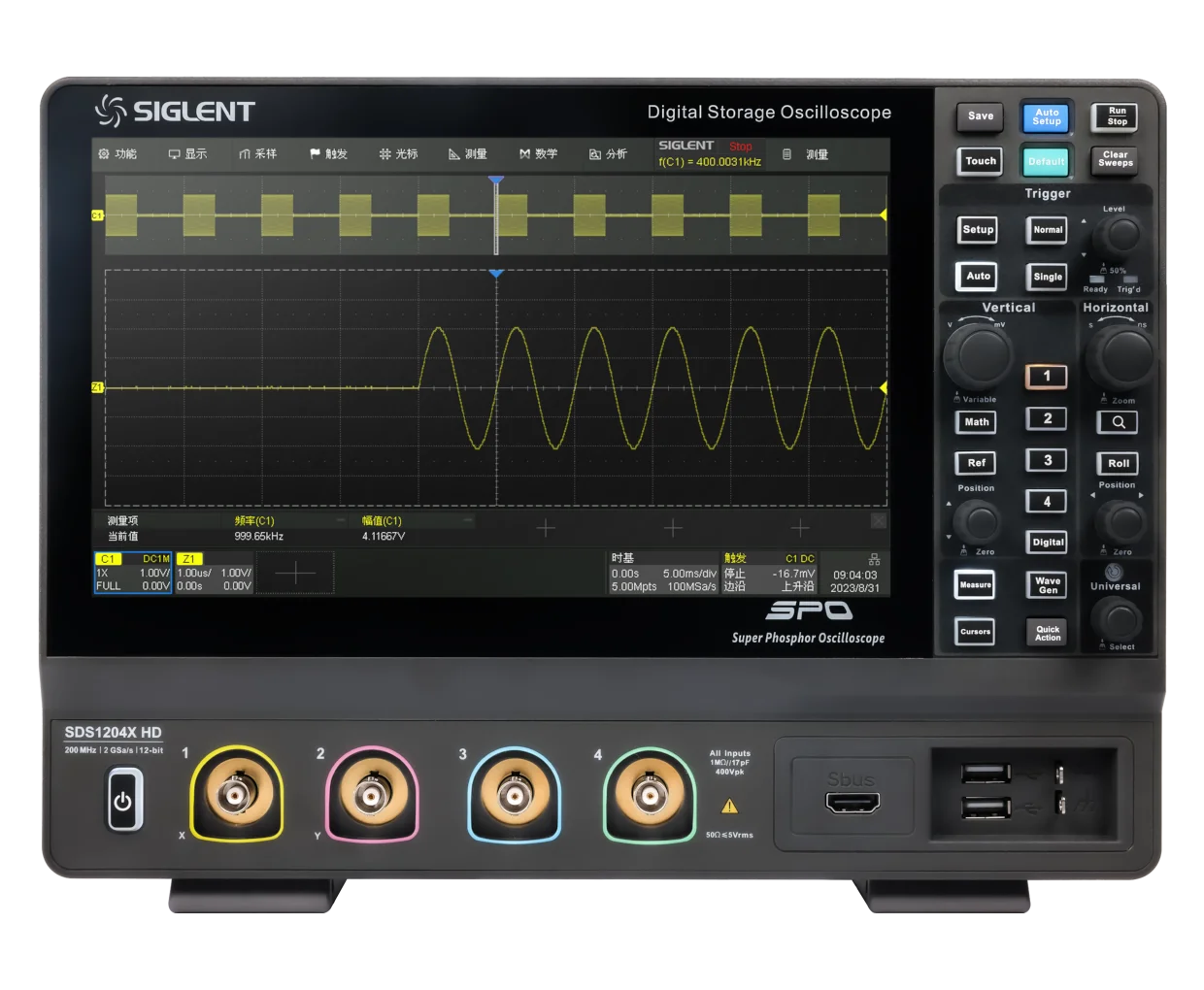Viewport: 1204px width, 990px height.
Task: Tap the Z1 zoom descriptor box
Action: click(214, 573)
